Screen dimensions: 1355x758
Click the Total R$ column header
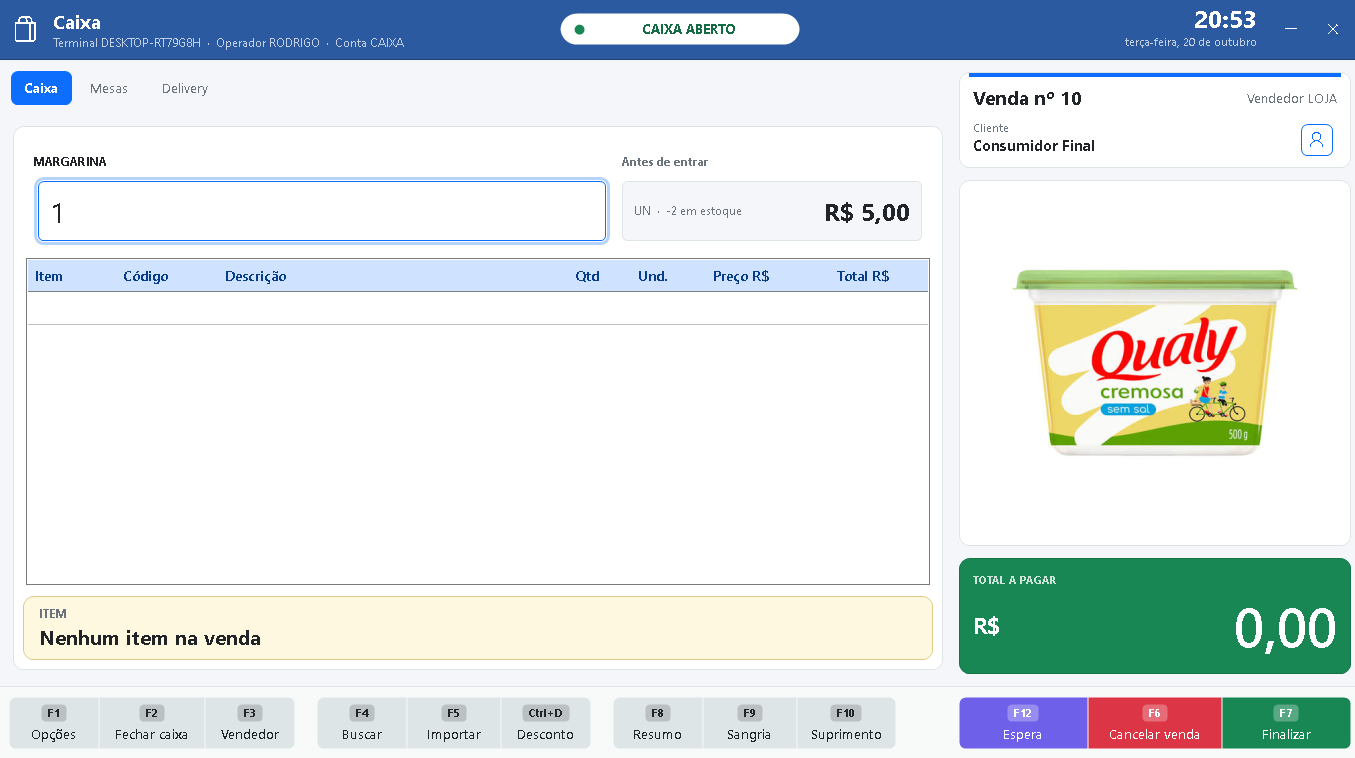pos(863,276)
